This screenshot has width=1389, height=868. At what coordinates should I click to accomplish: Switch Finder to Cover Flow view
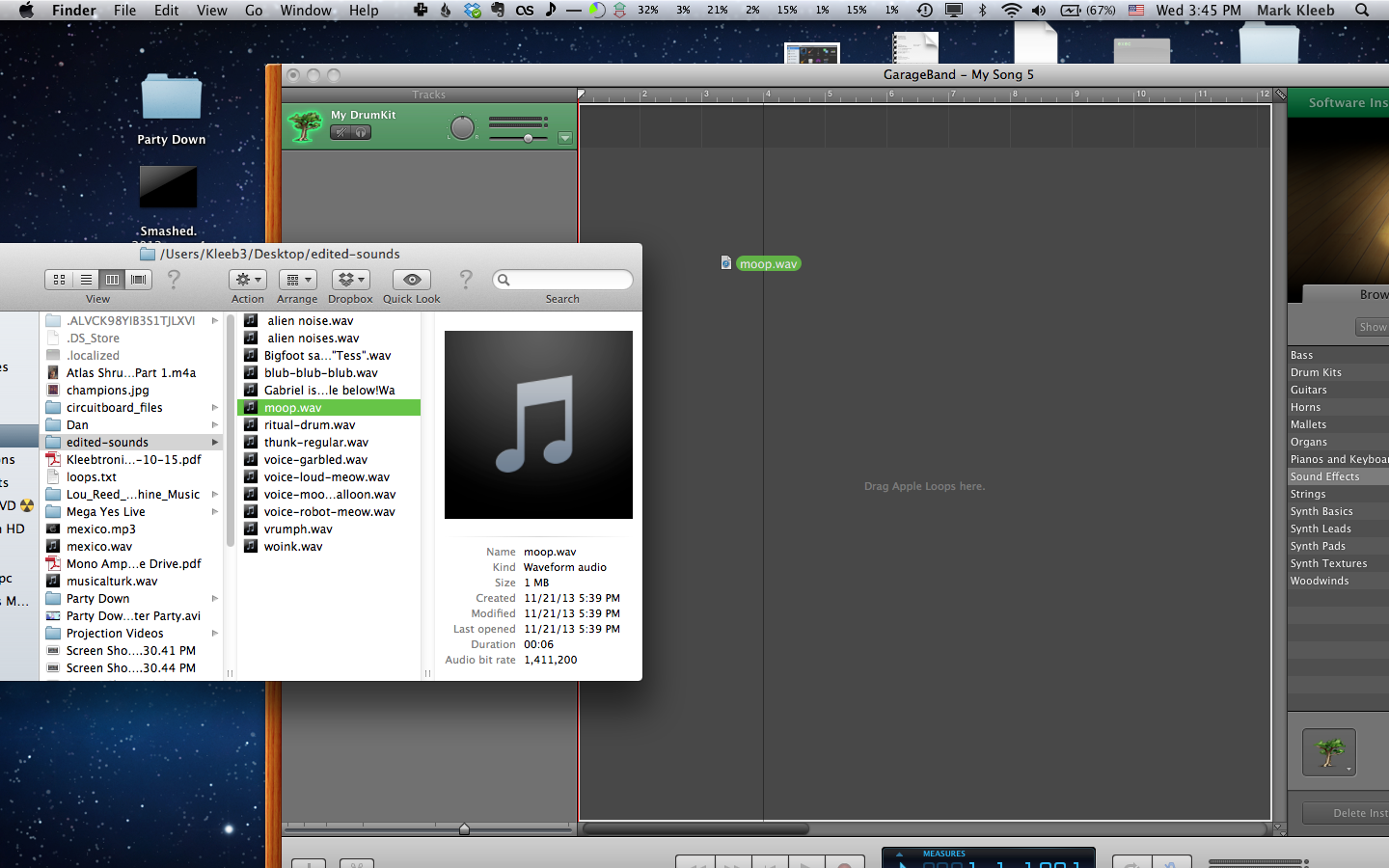139,280
